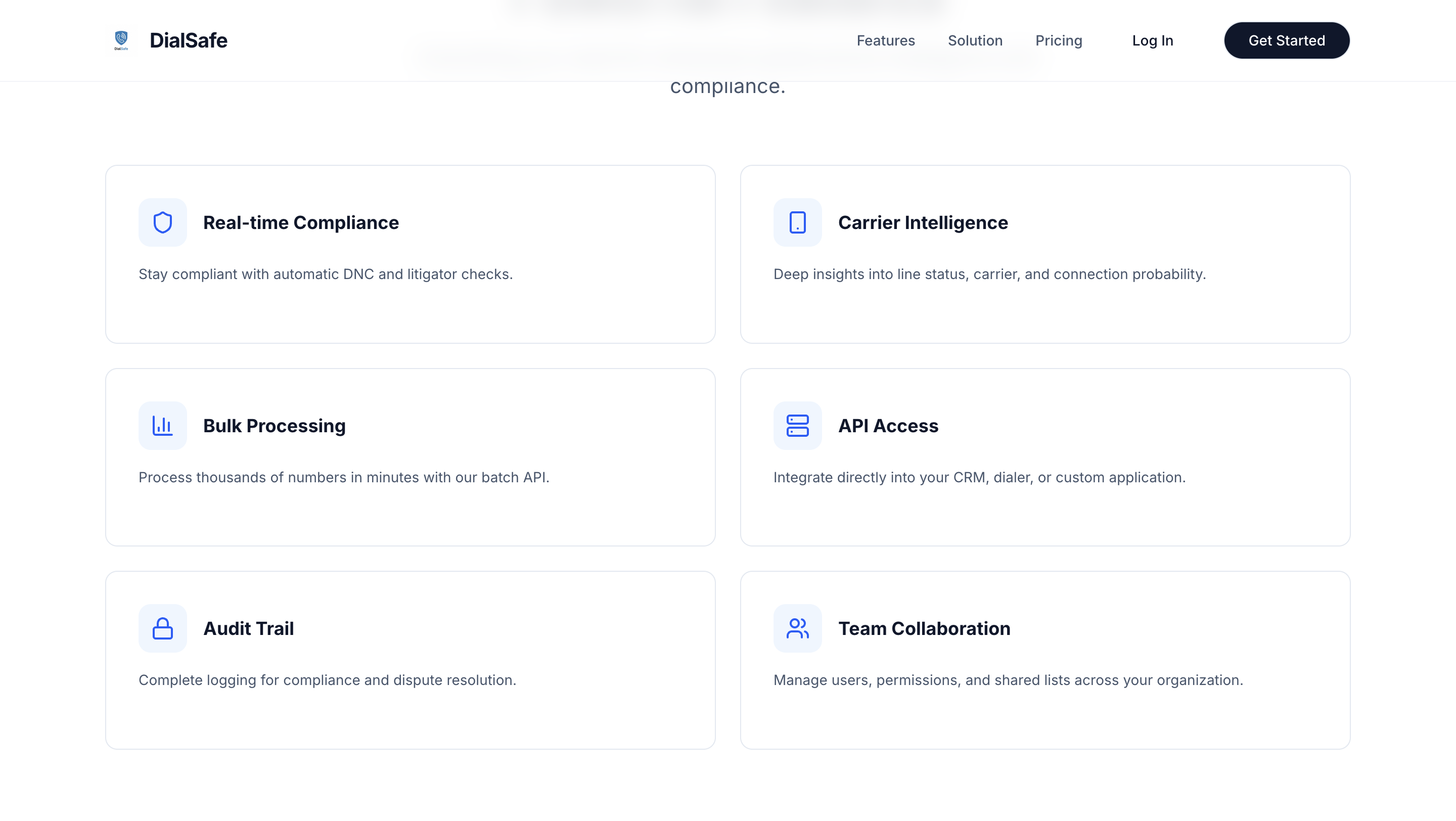Click the DialSafe shield logo icon
1456x821 pixels.
coord(121,40)
